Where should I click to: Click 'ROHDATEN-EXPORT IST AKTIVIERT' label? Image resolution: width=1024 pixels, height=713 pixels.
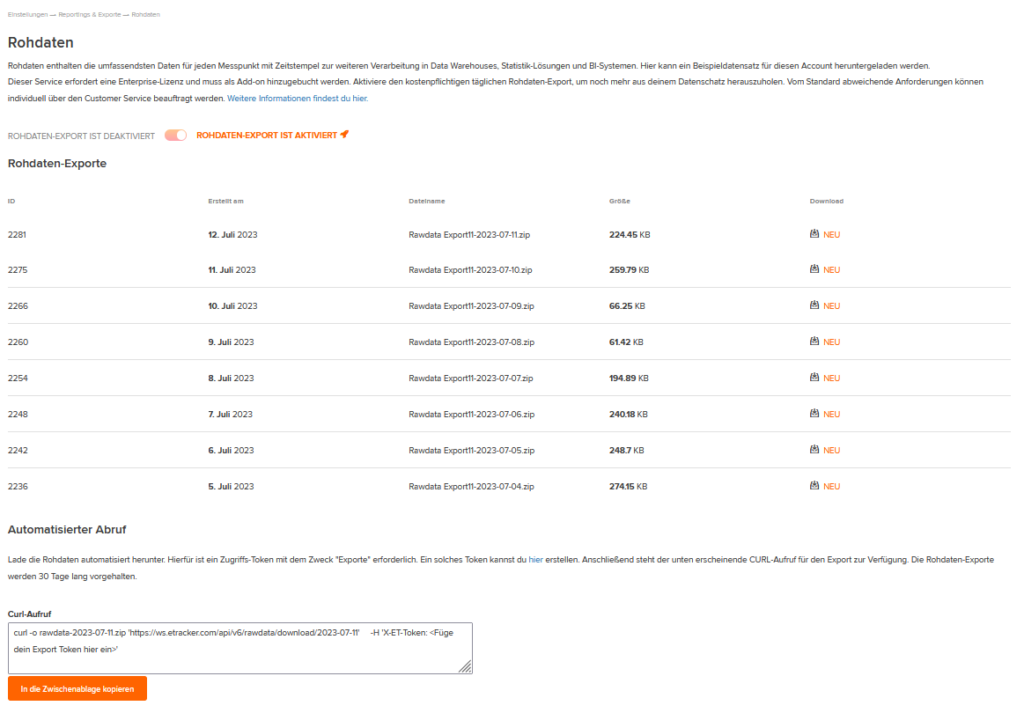click(266, 135)
